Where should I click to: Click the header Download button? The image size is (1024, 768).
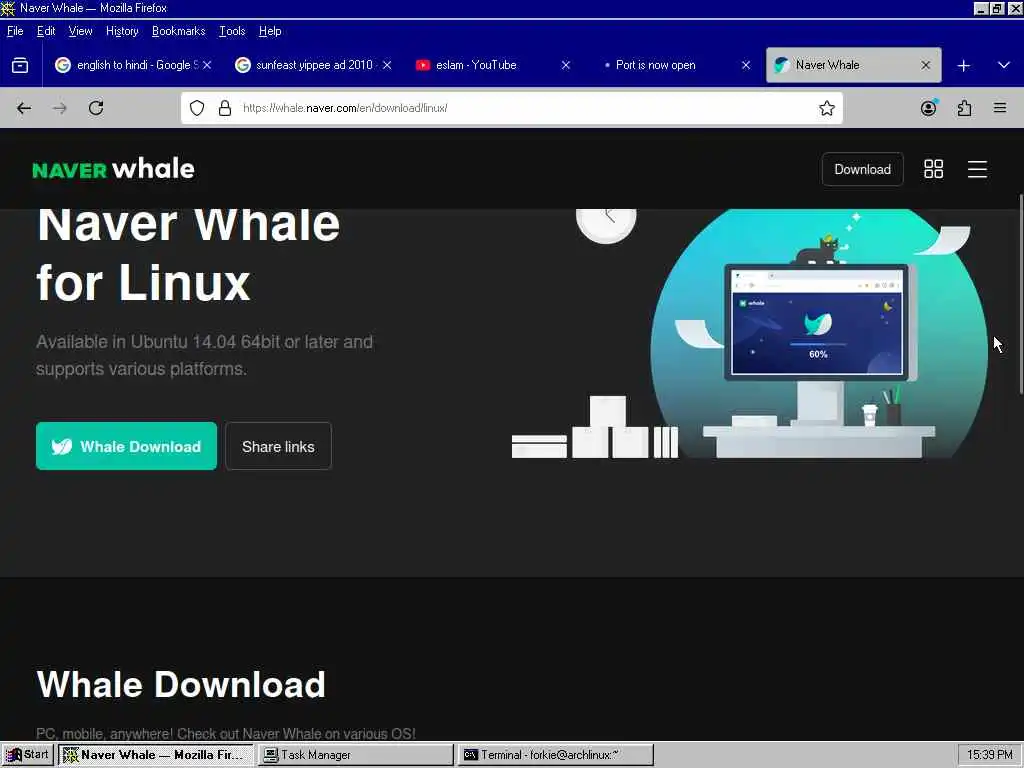pyautogui.click(x=862, y=169)
